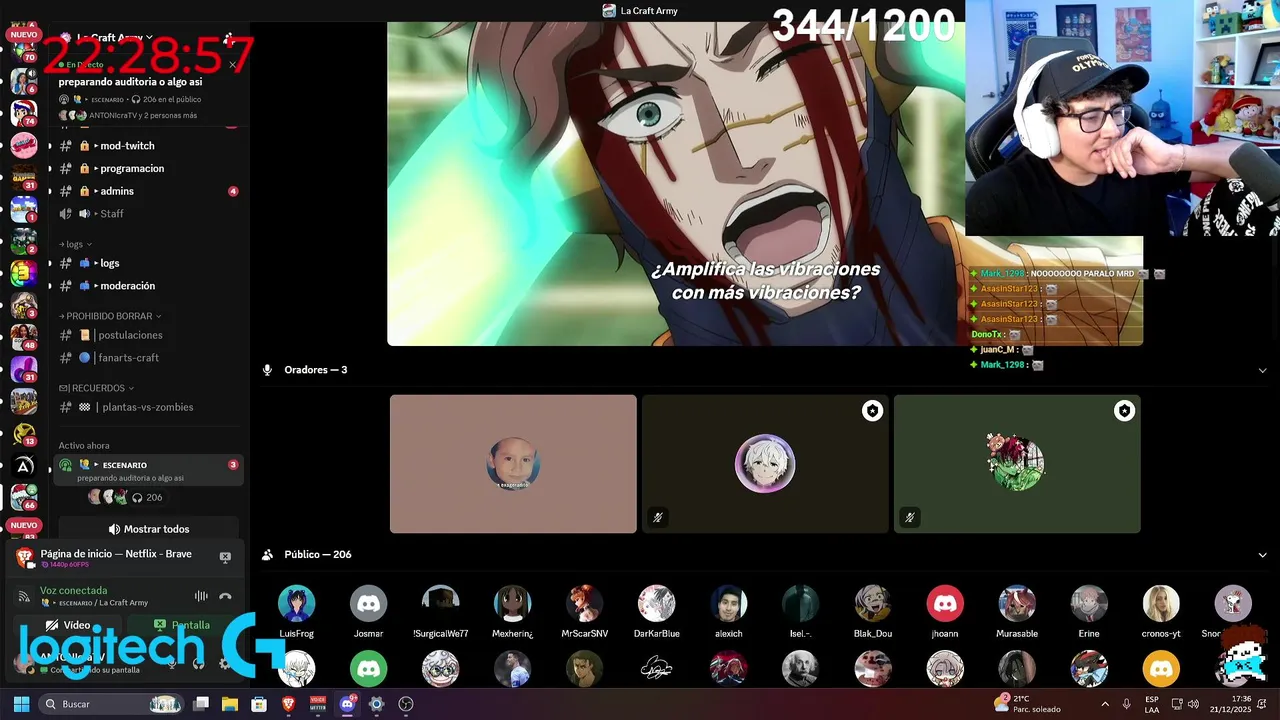This screenshot has height=720, width=1280.
Task: Open server with badge 74 in sidebar
Action: (x=23, y=113)
